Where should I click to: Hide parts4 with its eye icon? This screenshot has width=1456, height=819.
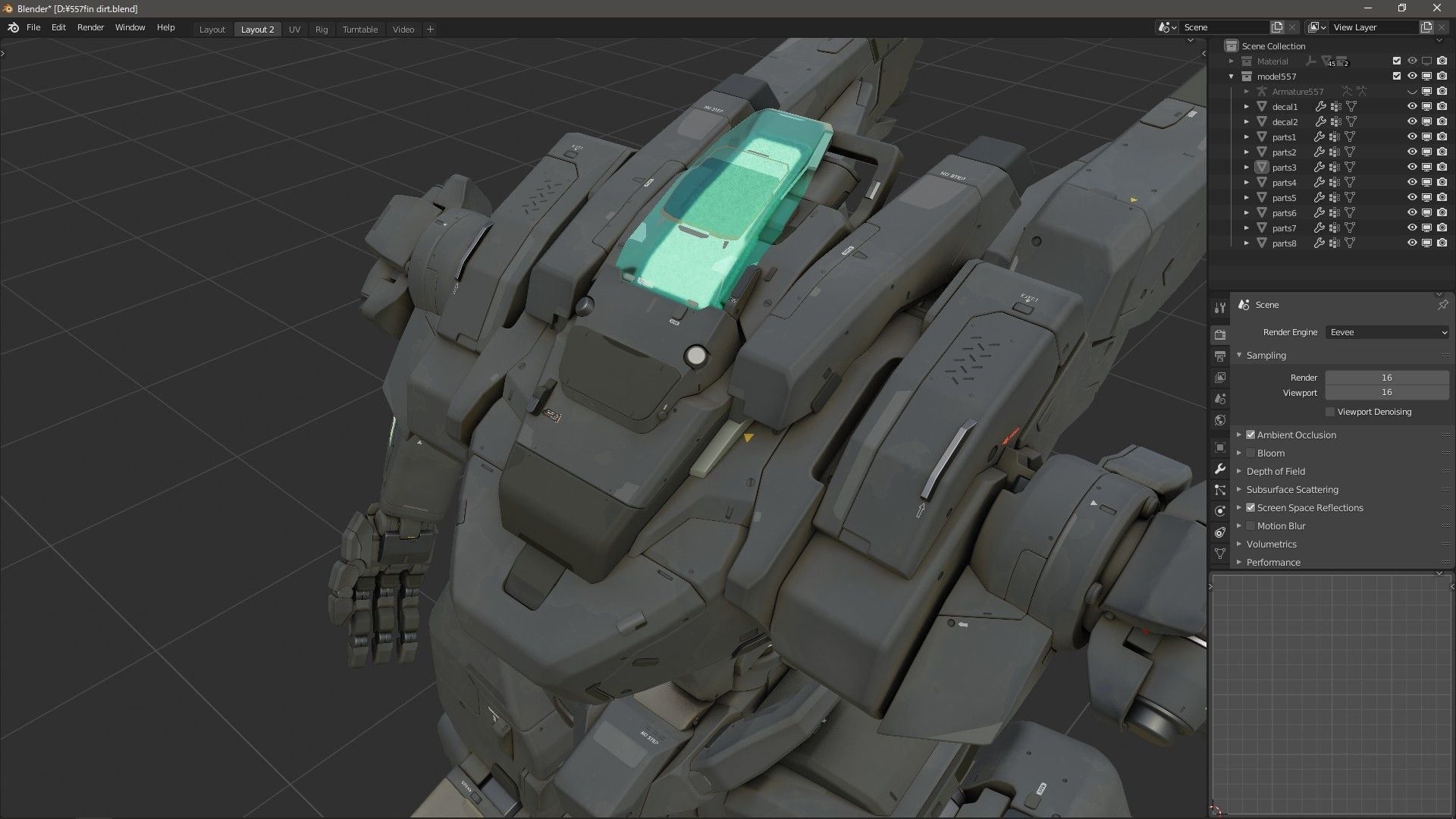coord(1412,182)
